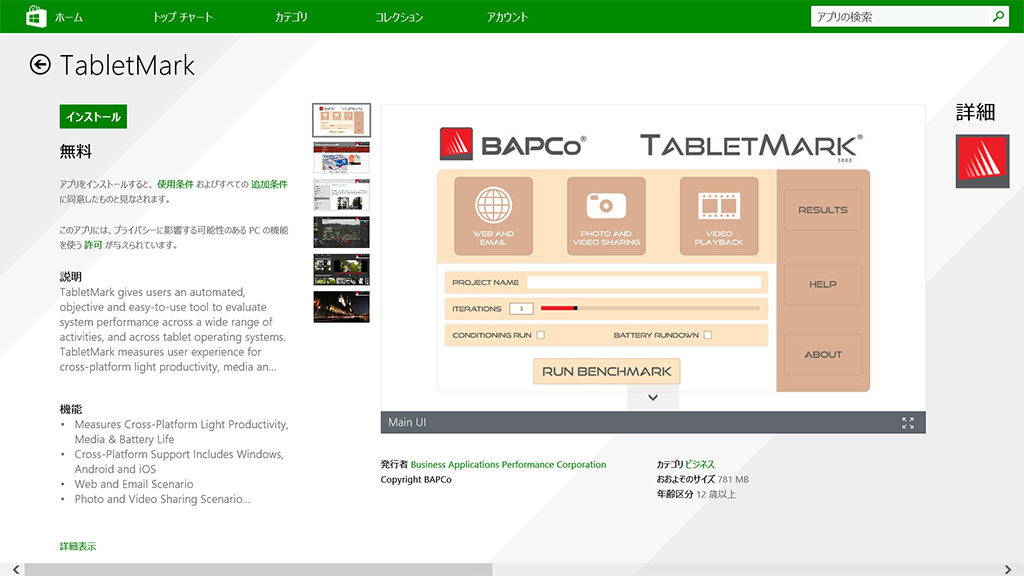The width and height of the screenshot is (1024, 576).
Task: Click the 12 歳以上 age rating
Action: 716,494
